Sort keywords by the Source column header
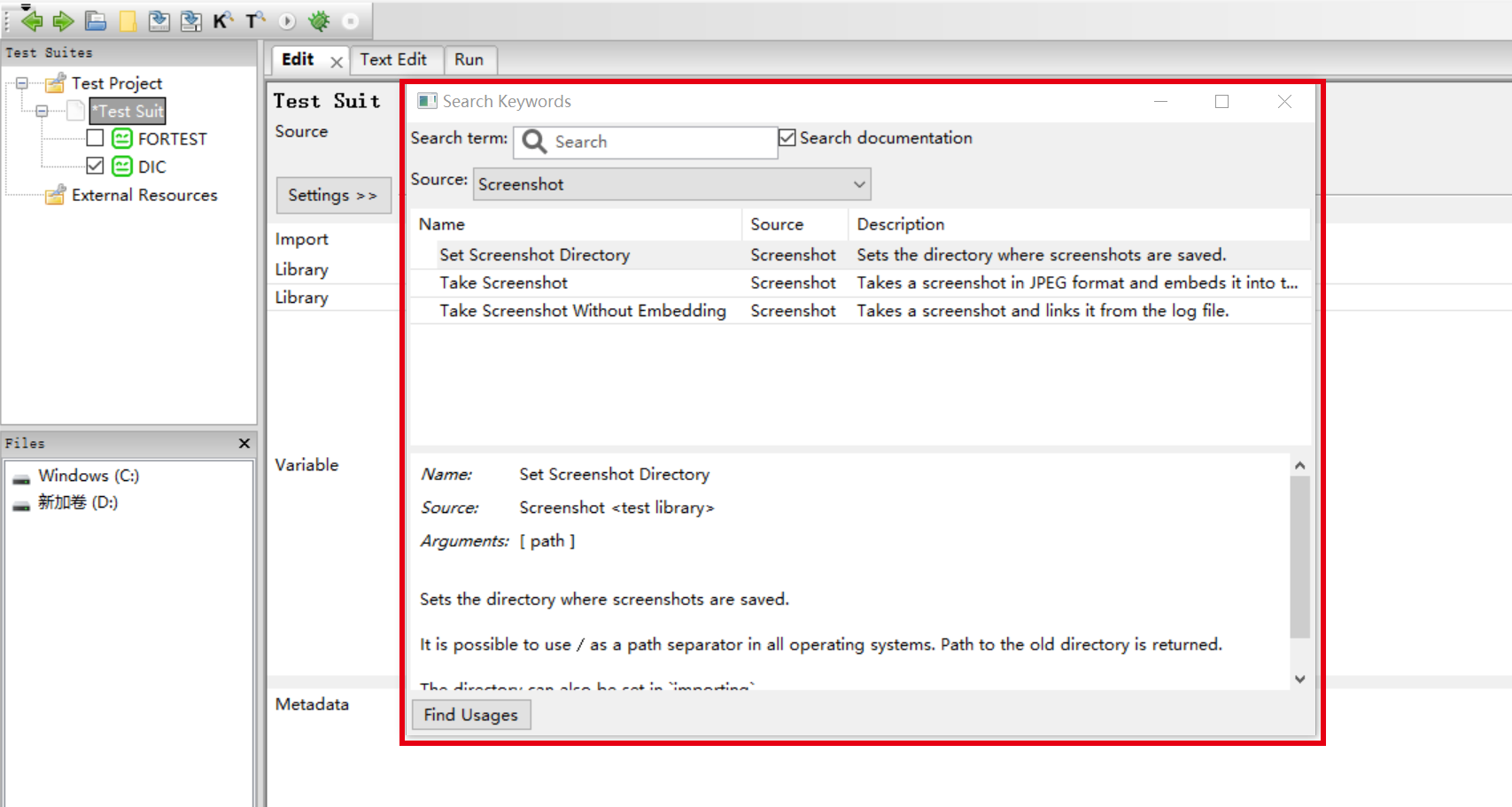Image resolution: width=1512 pixels, height=807 pixels. coord(795,224)
